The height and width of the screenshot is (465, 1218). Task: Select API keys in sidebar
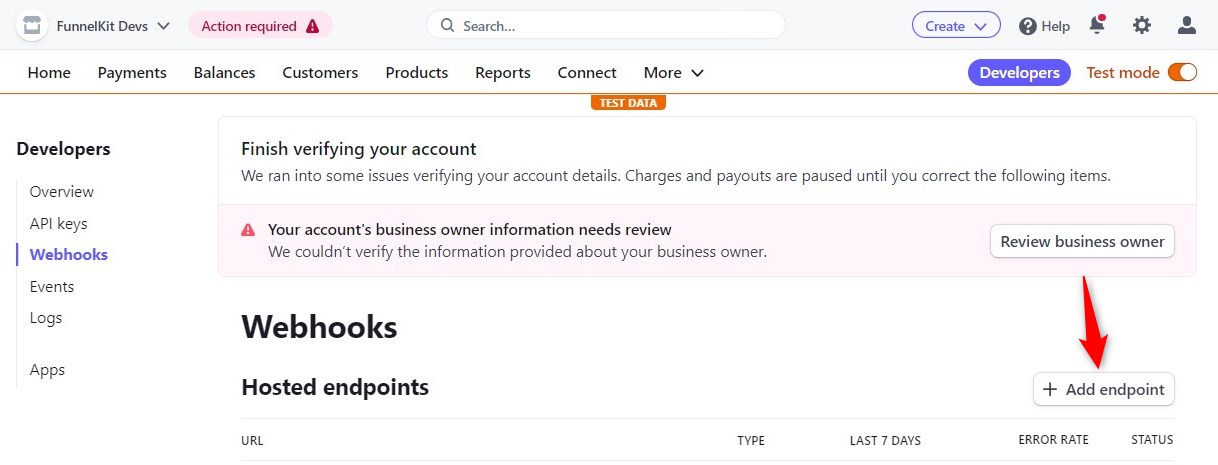click(x=58, y=223)
